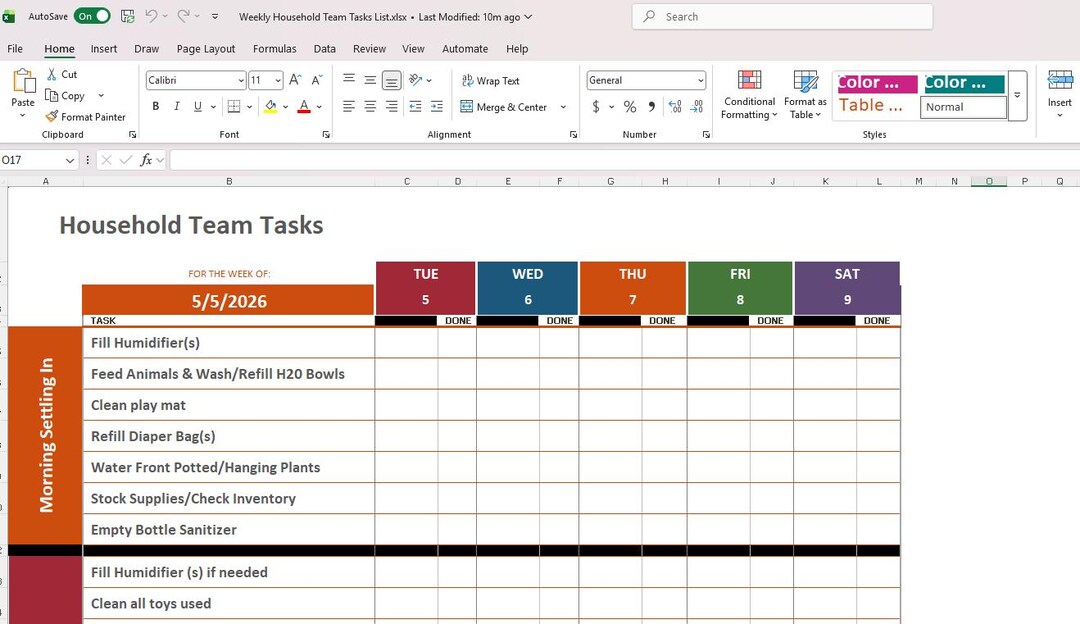Open Font dialog launcher
This screenshot has height=624, width=1080.
coord(326,135)
